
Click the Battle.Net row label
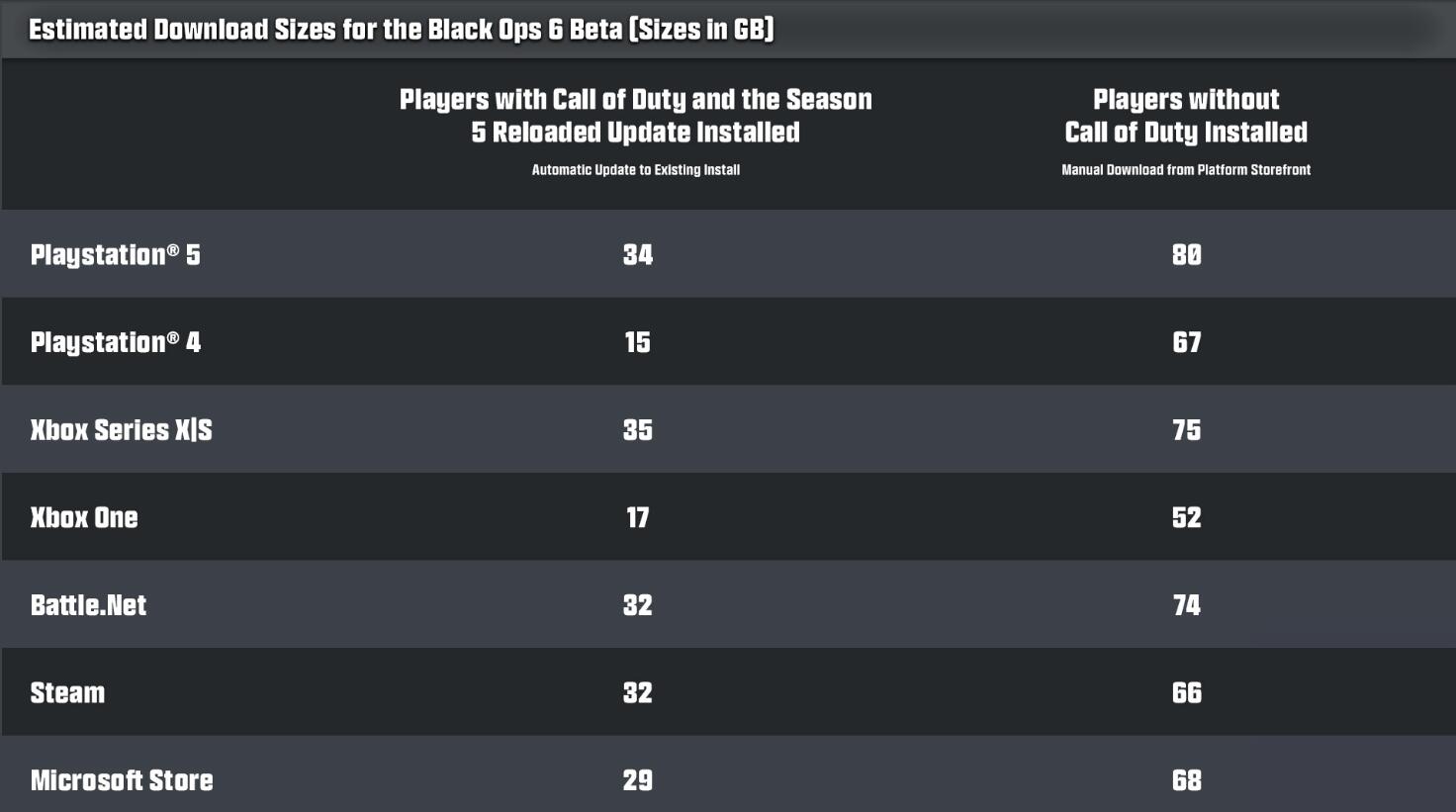click(x=88, y=605)
